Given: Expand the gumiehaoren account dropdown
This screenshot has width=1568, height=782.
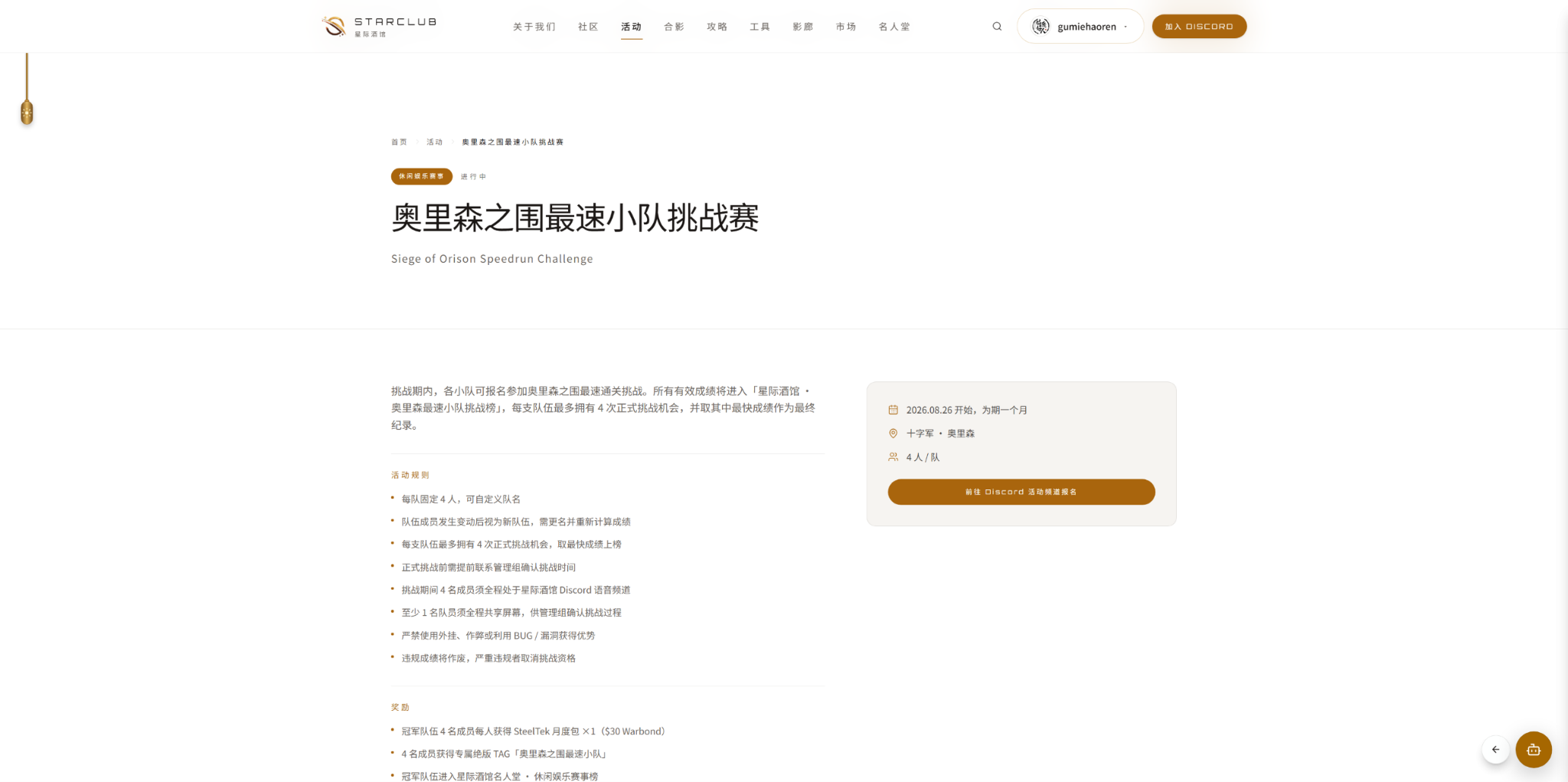Looking at the screenshot, I should (x=1125, y=26).
